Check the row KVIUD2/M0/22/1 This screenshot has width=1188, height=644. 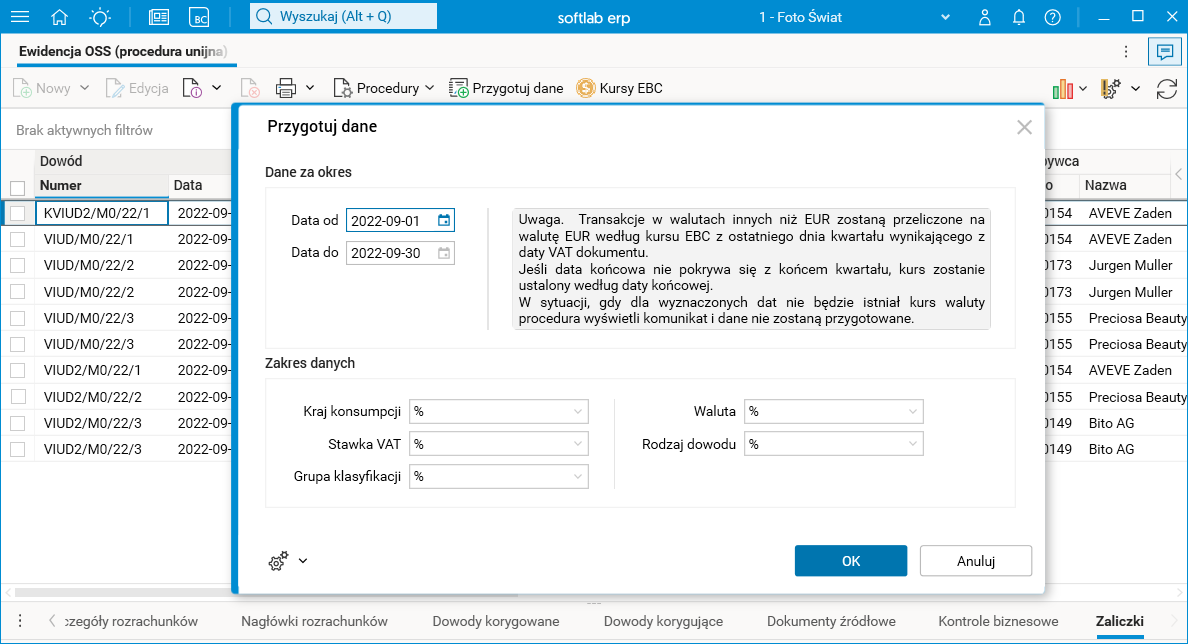pyautogui.click(x=17, y=214)
